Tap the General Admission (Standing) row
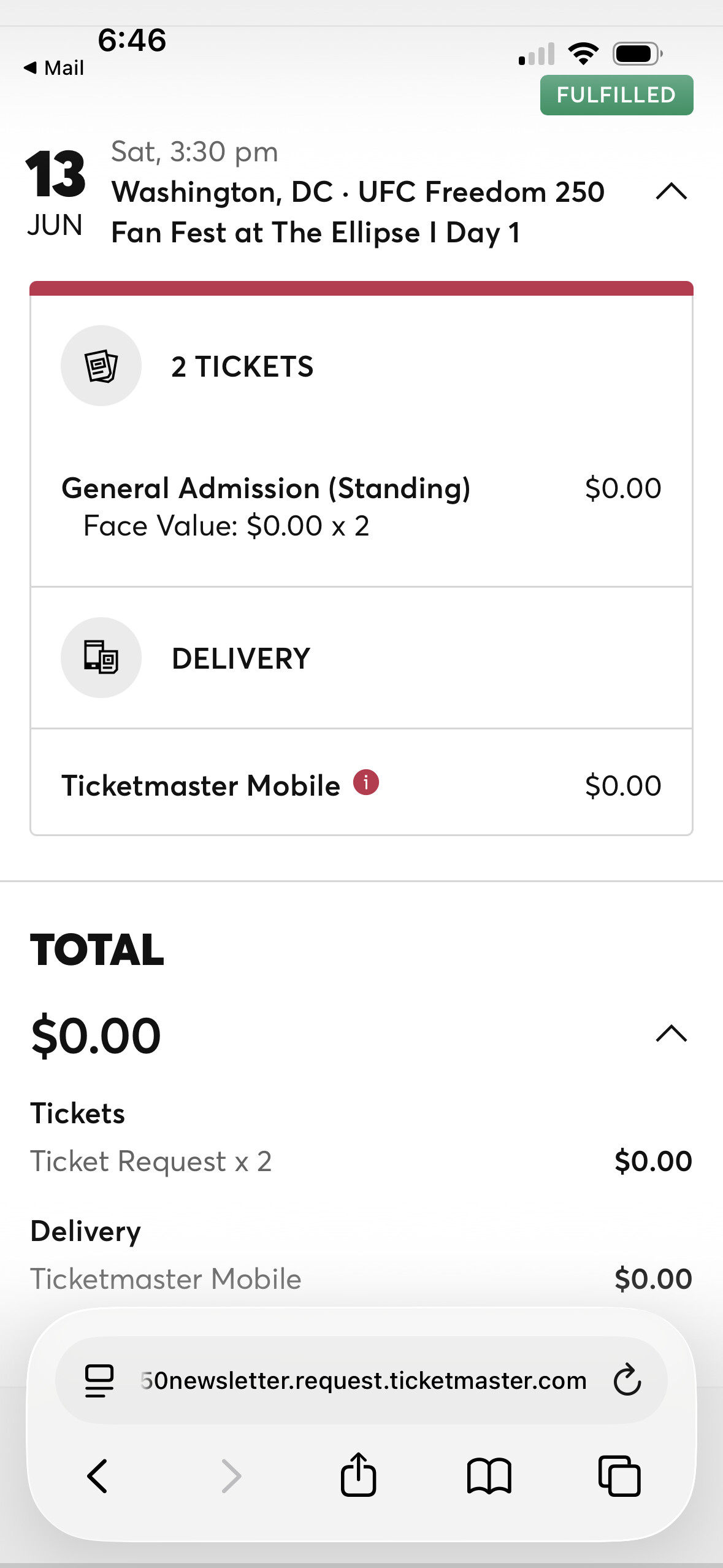 click(x=266, y=489)
